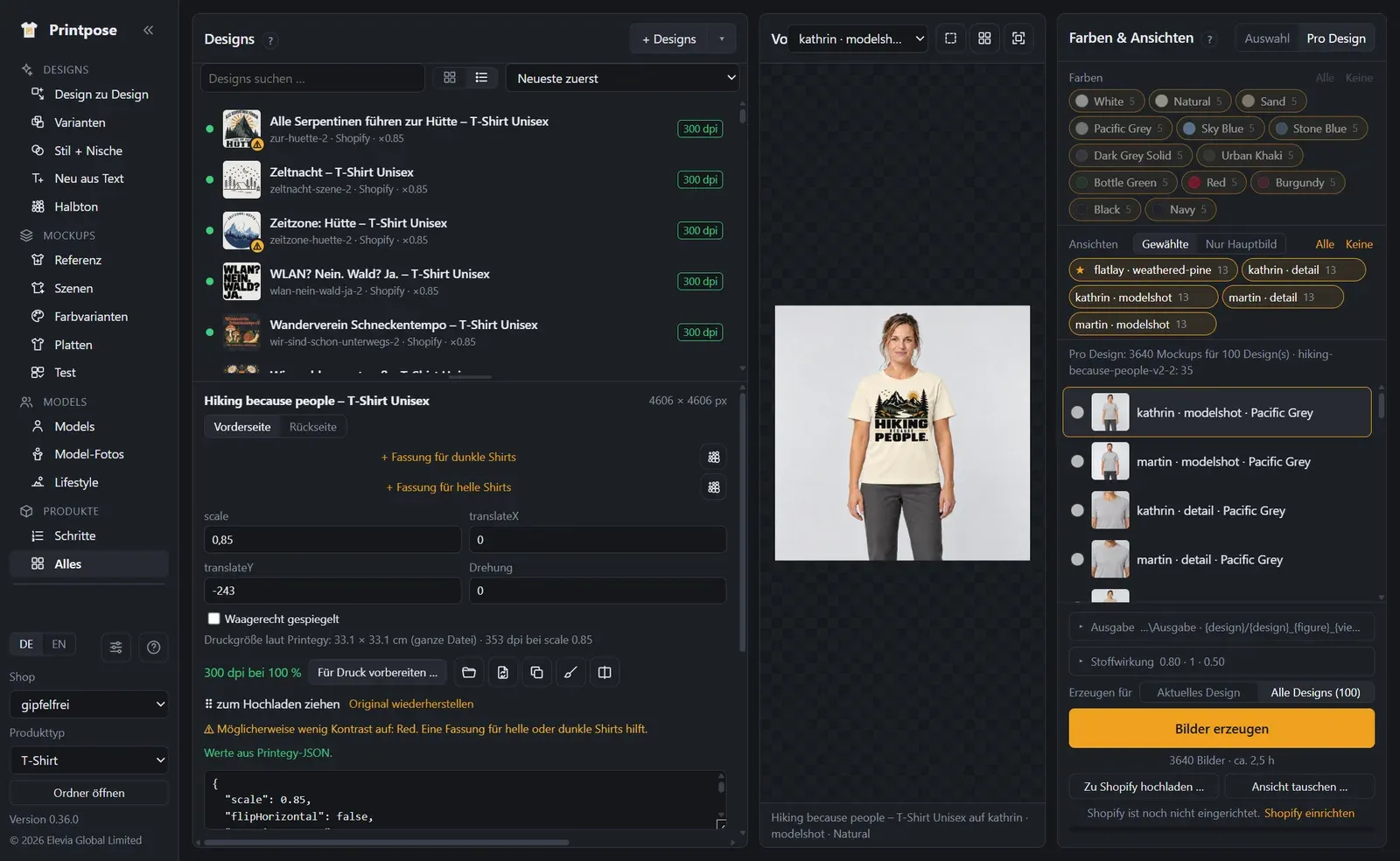Viewport: 1400px width, 861px height.
Task: Open the Produkttyp dropdown showing T-Shirt
Action: tap(89, 760)
